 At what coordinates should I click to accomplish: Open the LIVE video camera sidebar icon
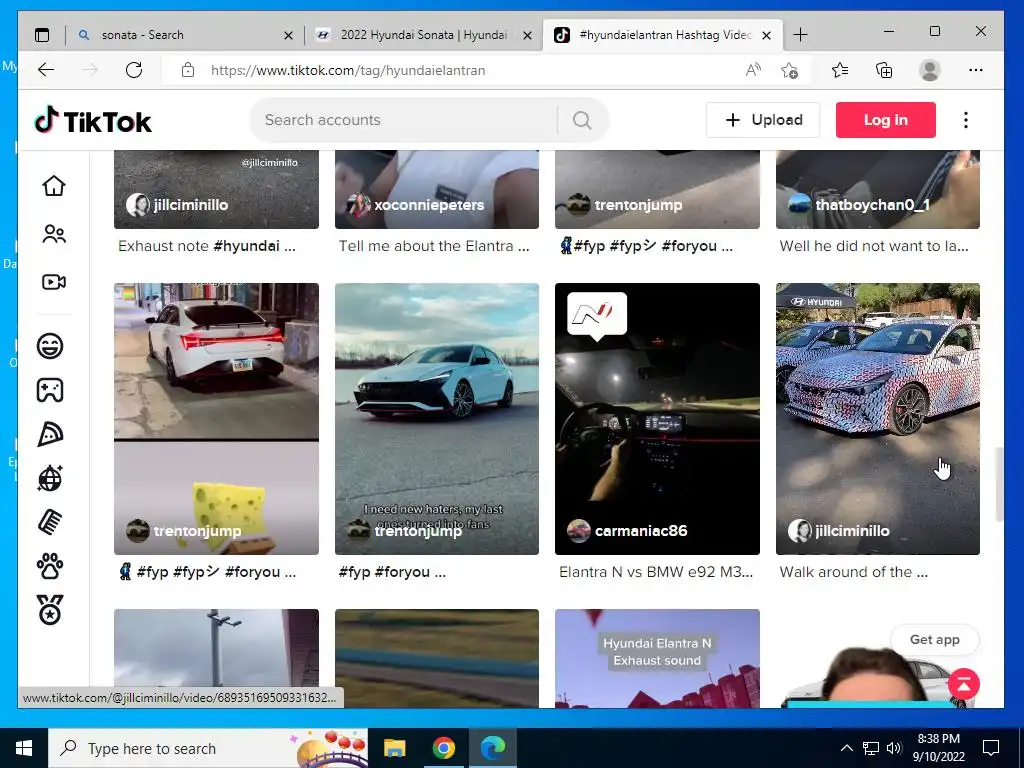[x=54, y=282]
